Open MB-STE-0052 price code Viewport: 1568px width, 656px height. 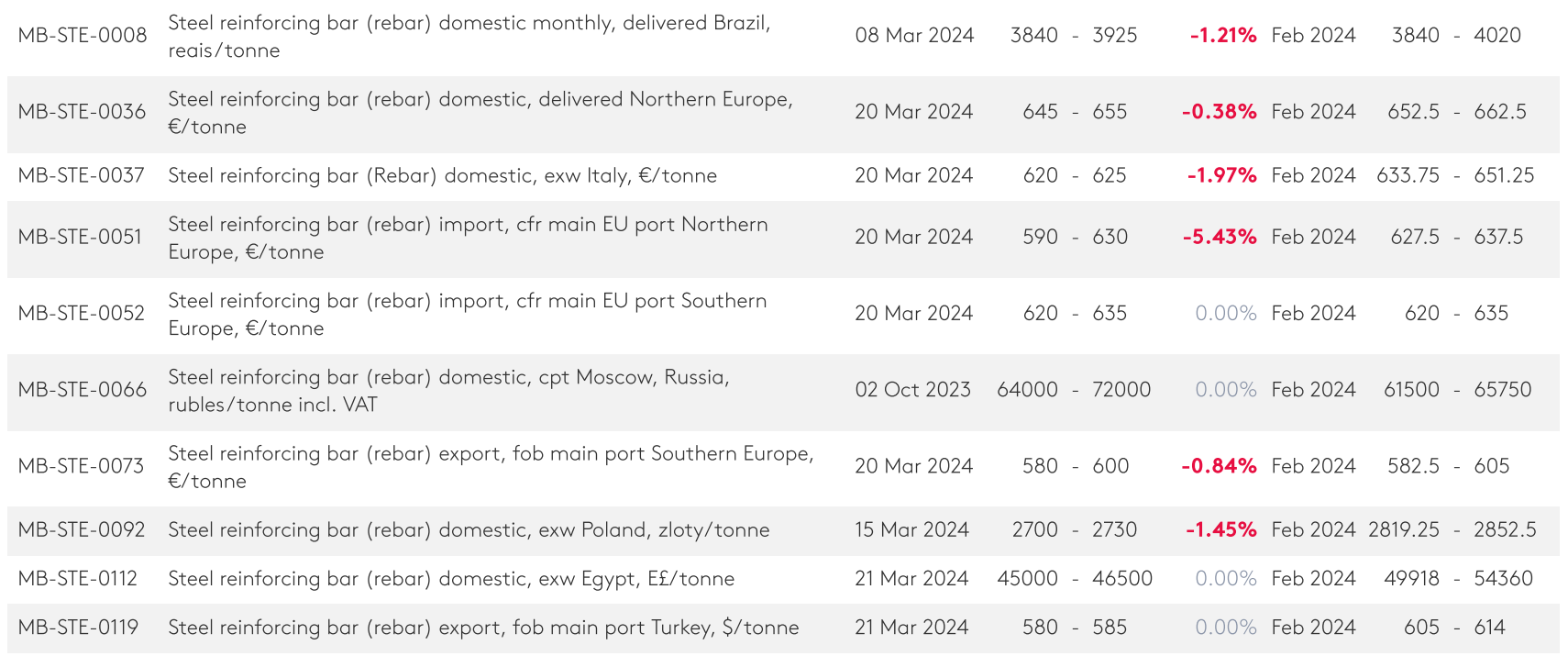tap(82, 314)
